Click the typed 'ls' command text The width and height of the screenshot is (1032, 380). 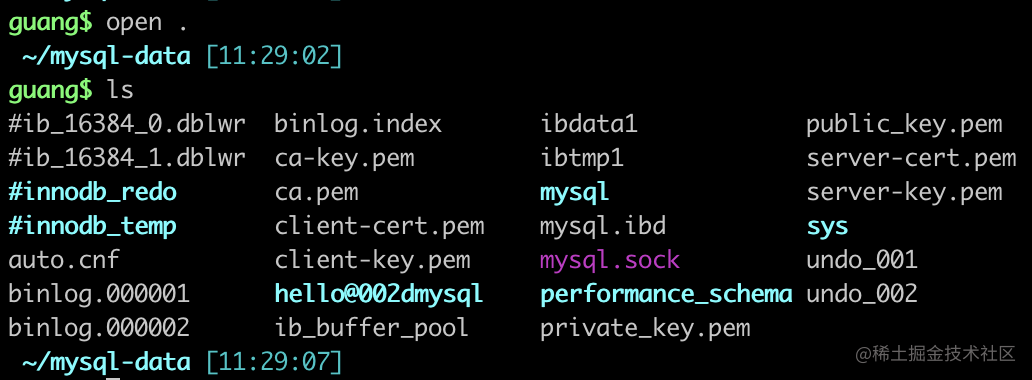120,90
